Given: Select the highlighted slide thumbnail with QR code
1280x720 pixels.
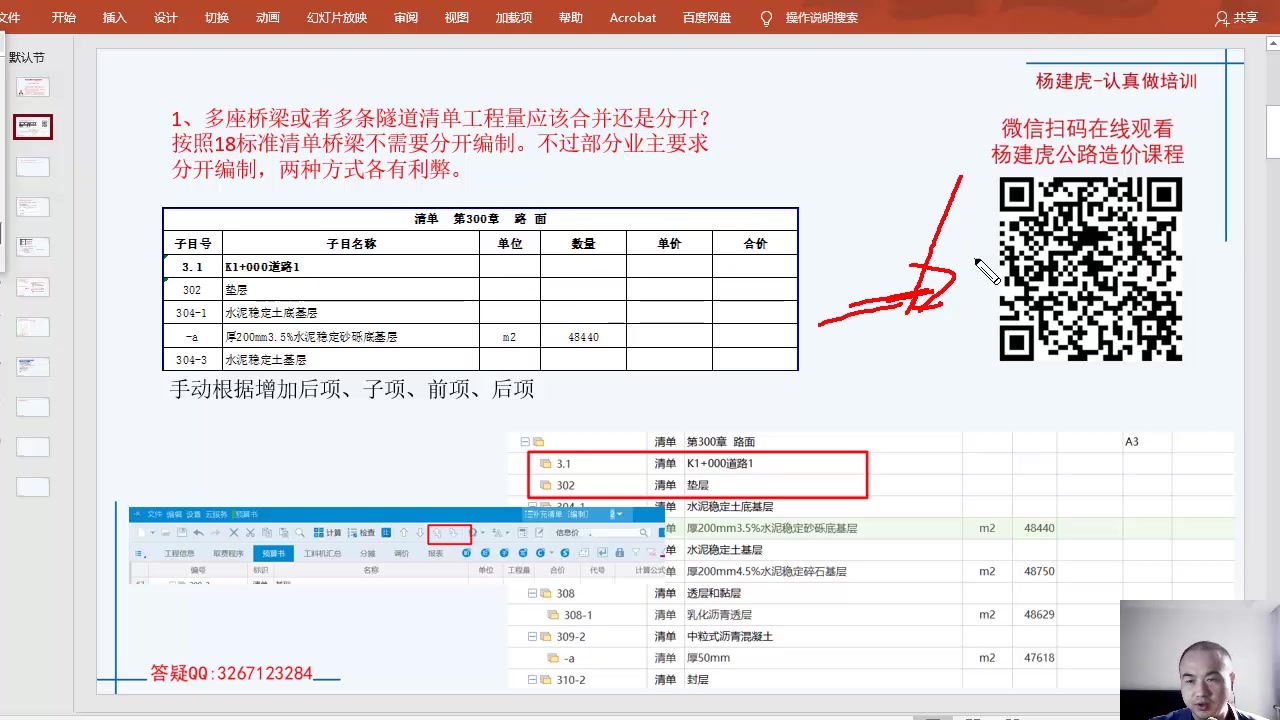Looking at the screenshot, I should (x=33, y=127).
